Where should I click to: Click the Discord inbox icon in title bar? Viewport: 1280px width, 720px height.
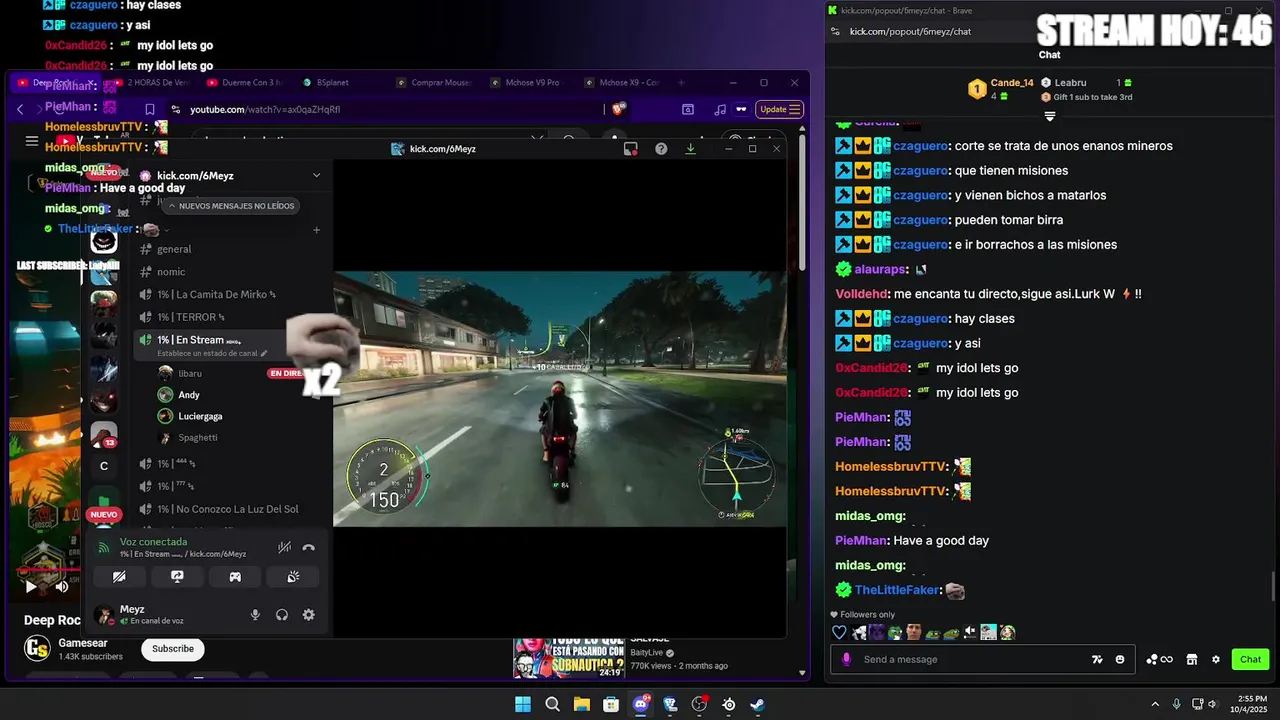[631, 149]
